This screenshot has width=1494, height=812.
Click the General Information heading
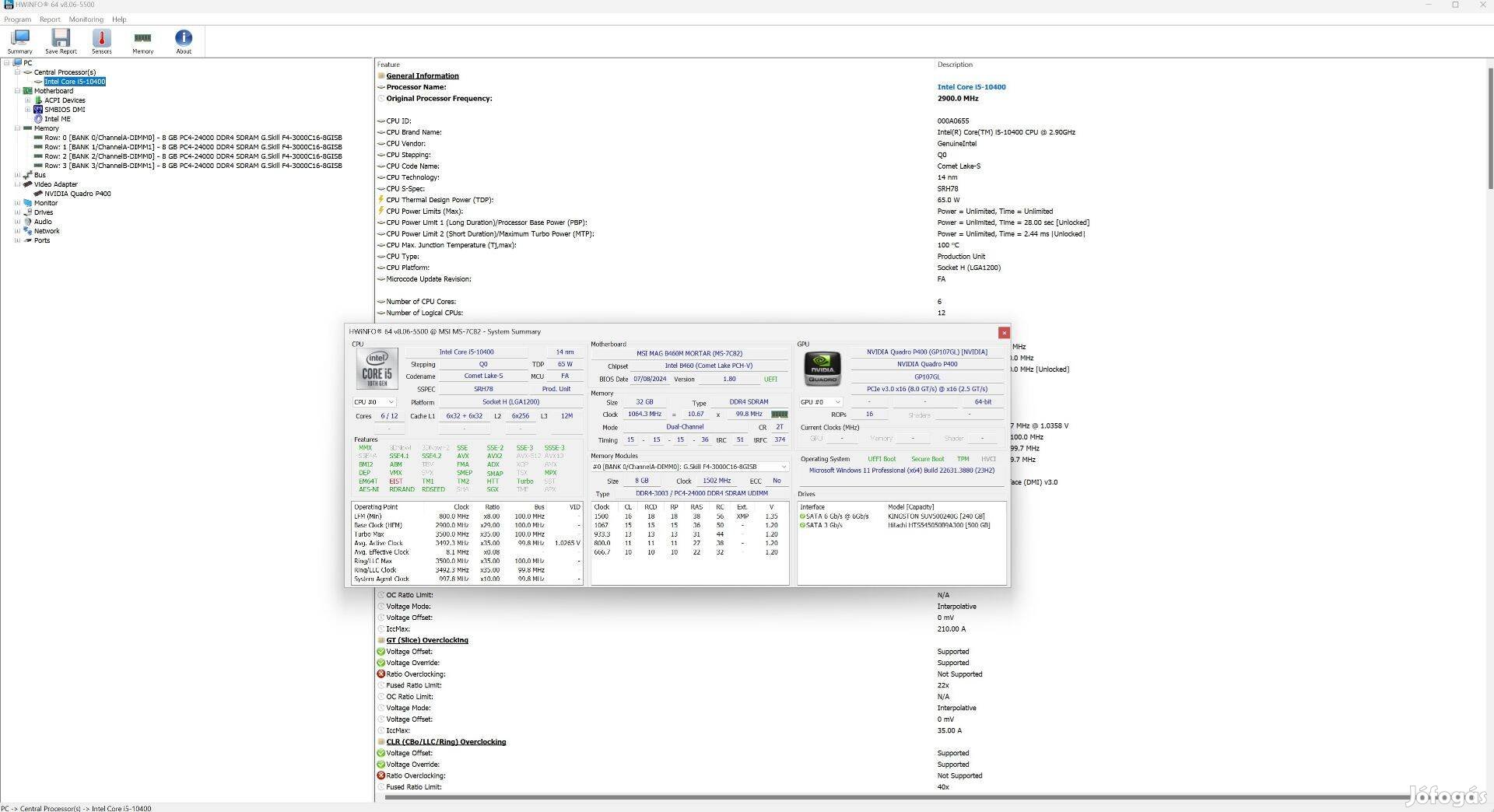(423, 76)
